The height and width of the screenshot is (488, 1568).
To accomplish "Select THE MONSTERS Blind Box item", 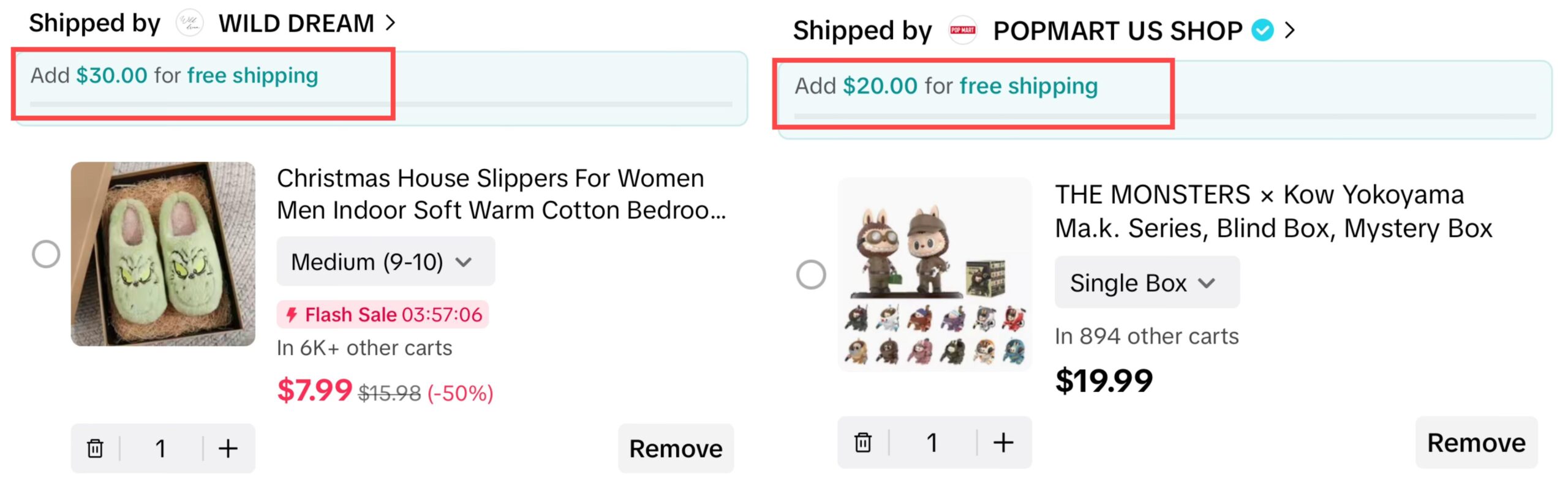I will pyautogui.click(x=811, y=274).
